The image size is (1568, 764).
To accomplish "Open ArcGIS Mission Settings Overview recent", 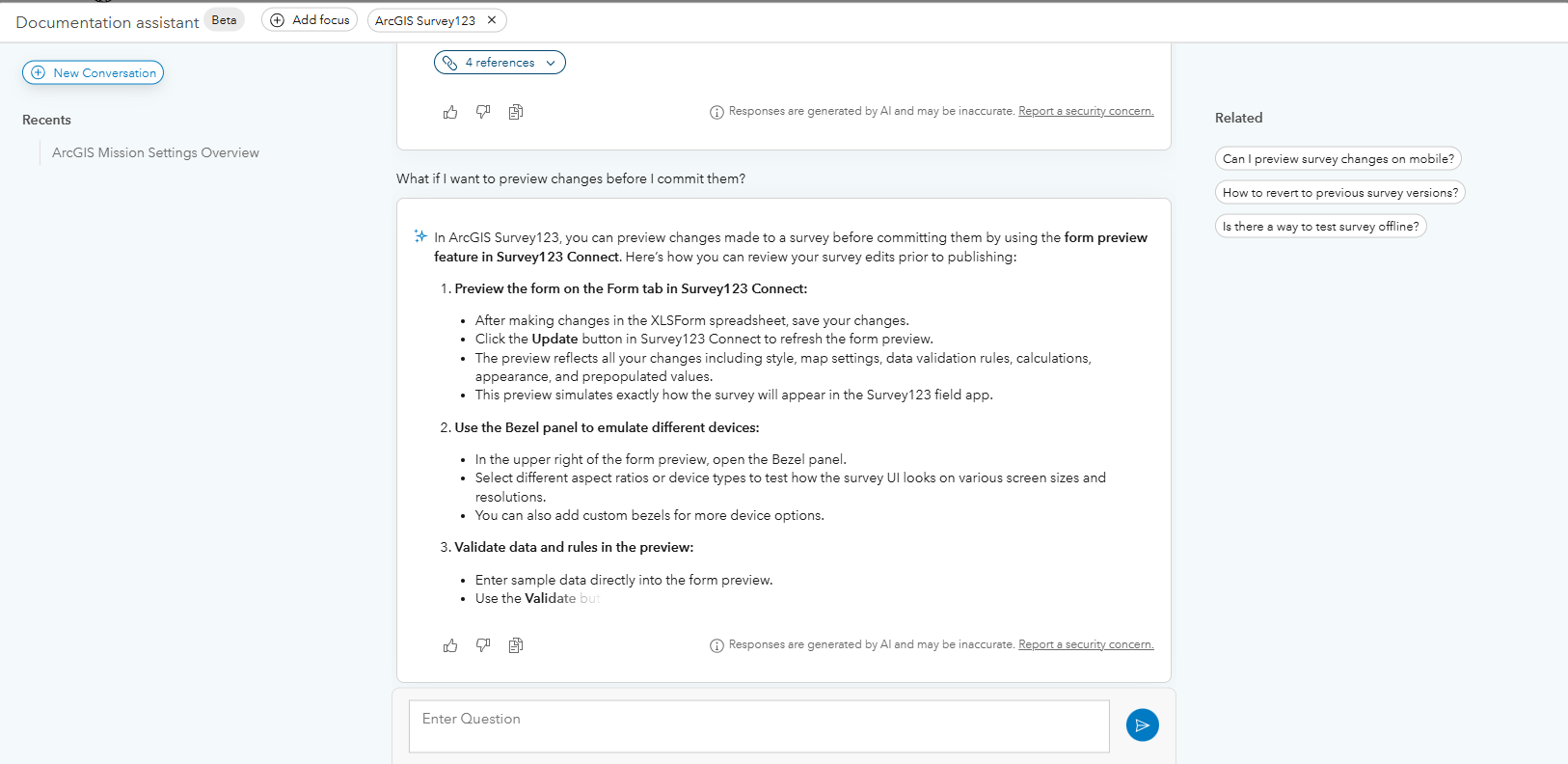I will (155, 152).
